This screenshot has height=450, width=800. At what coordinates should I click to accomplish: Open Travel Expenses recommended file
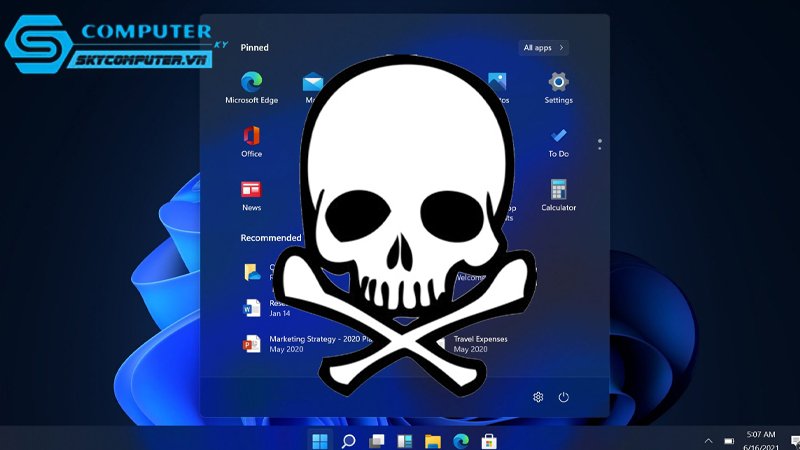480,344
